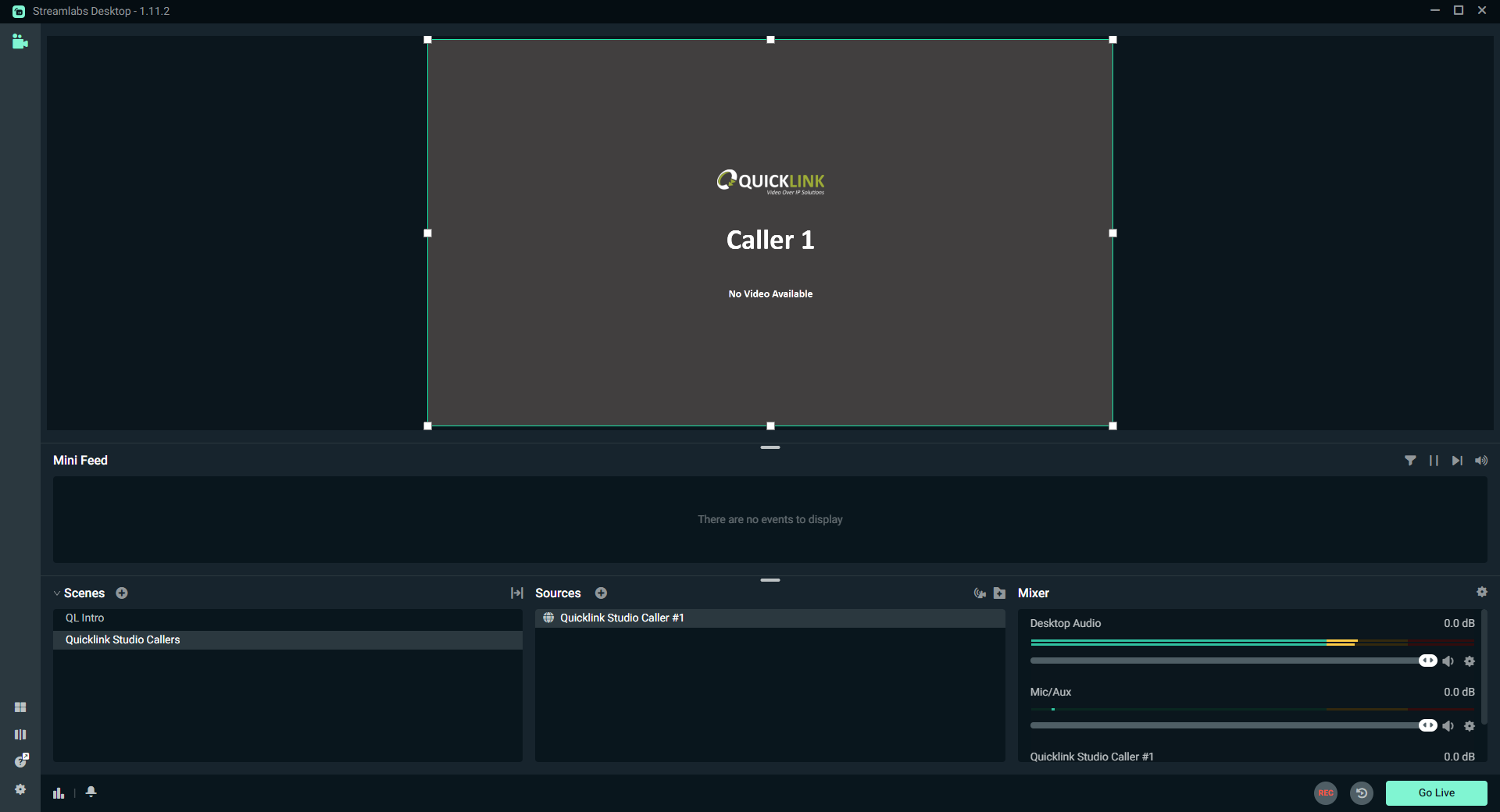Click the Desktop Audio level meter
This screenshot has height=812, width=1500.
(x=1252, y=643)
